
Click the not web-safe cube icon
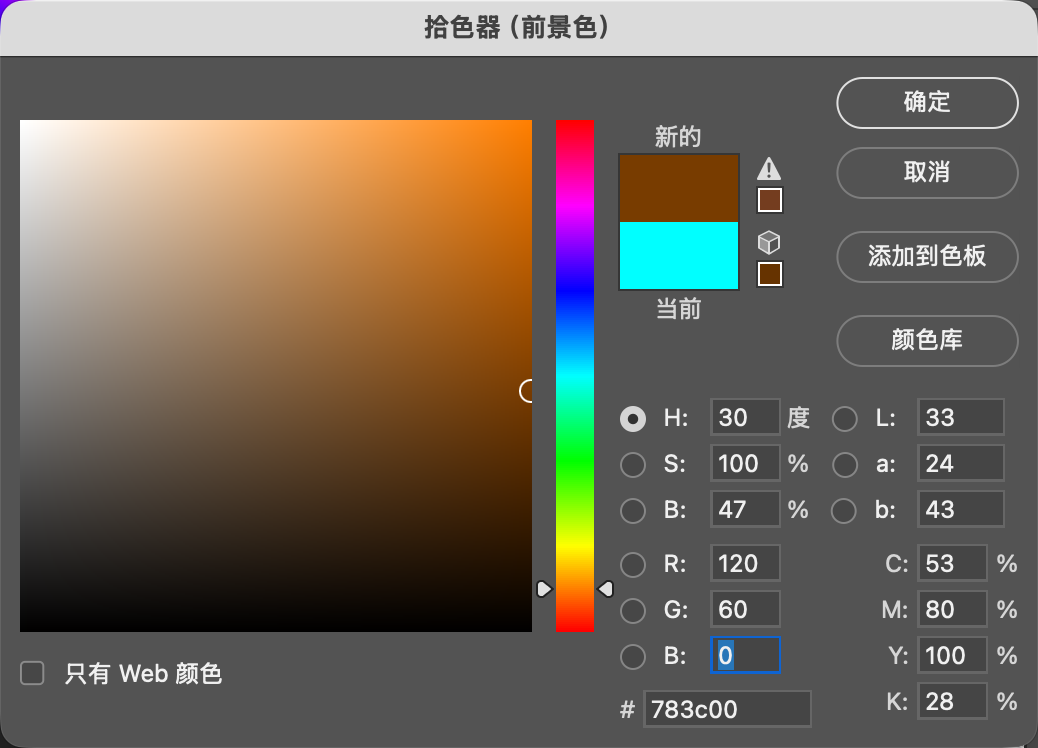coord(768,242)
